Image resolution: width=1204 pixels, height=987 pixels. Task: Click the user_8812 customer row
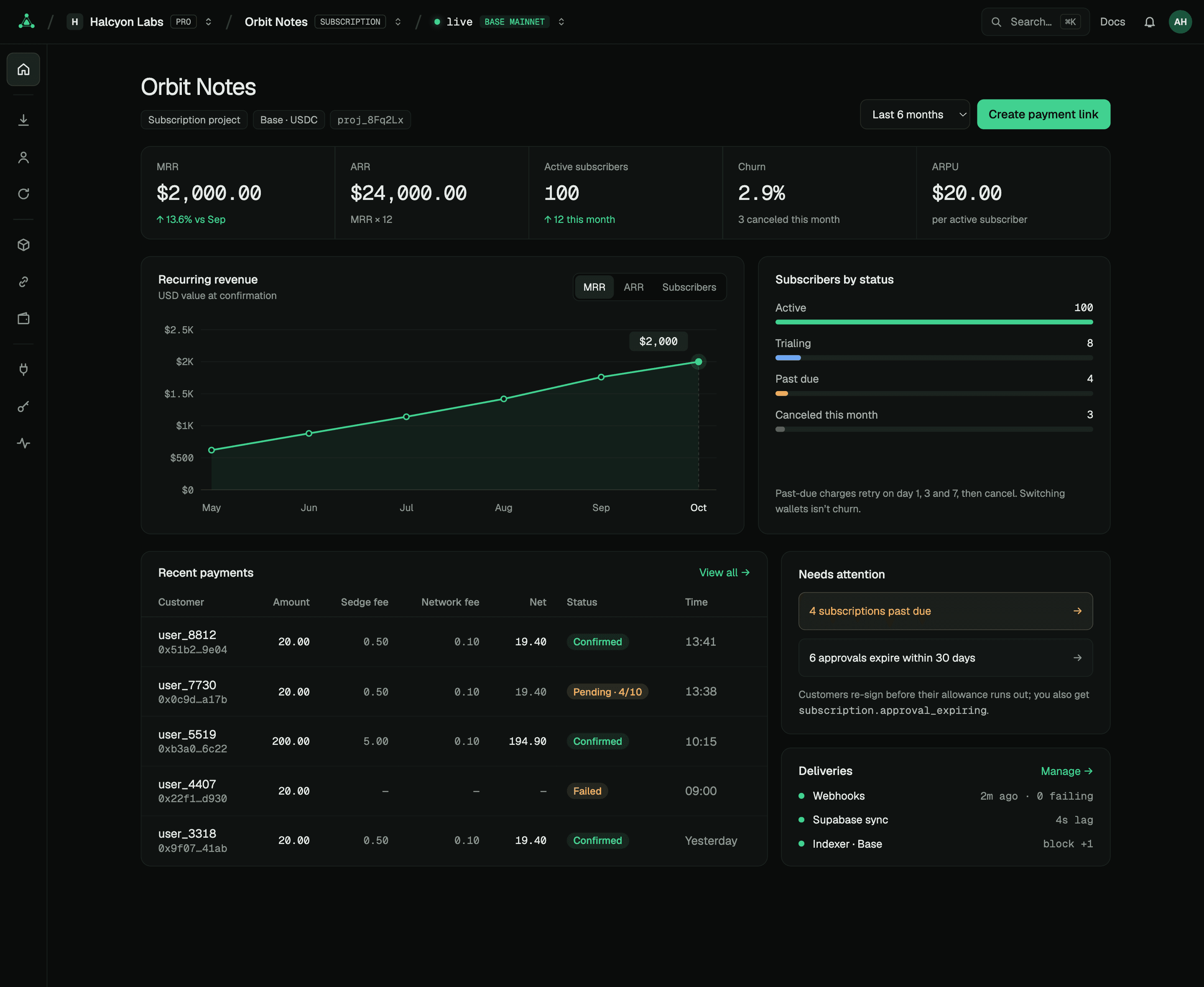[x=454, y=641]
